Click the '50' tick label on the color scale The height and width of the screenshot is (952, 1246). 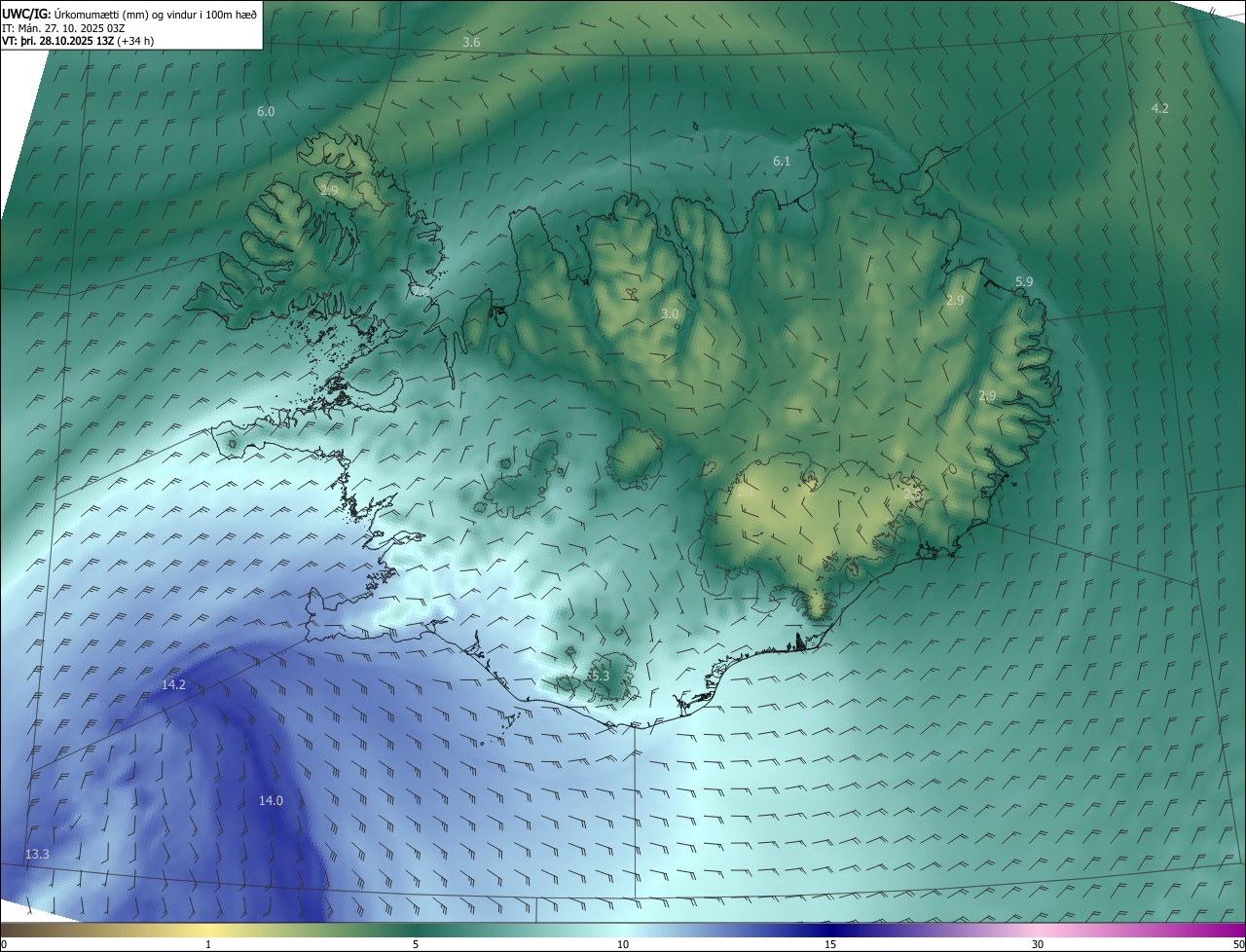[1238, 944]
